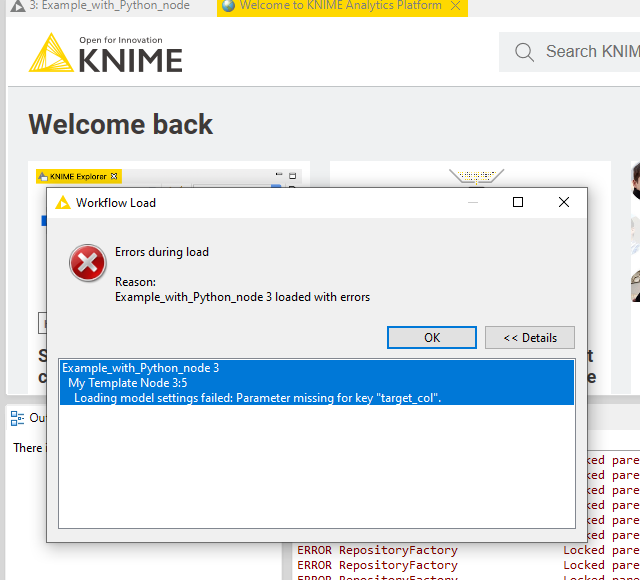Viewport: 640px width, 580px height.
Task: Close the Workflow Load dialog
Action: (x=564, y=202)
